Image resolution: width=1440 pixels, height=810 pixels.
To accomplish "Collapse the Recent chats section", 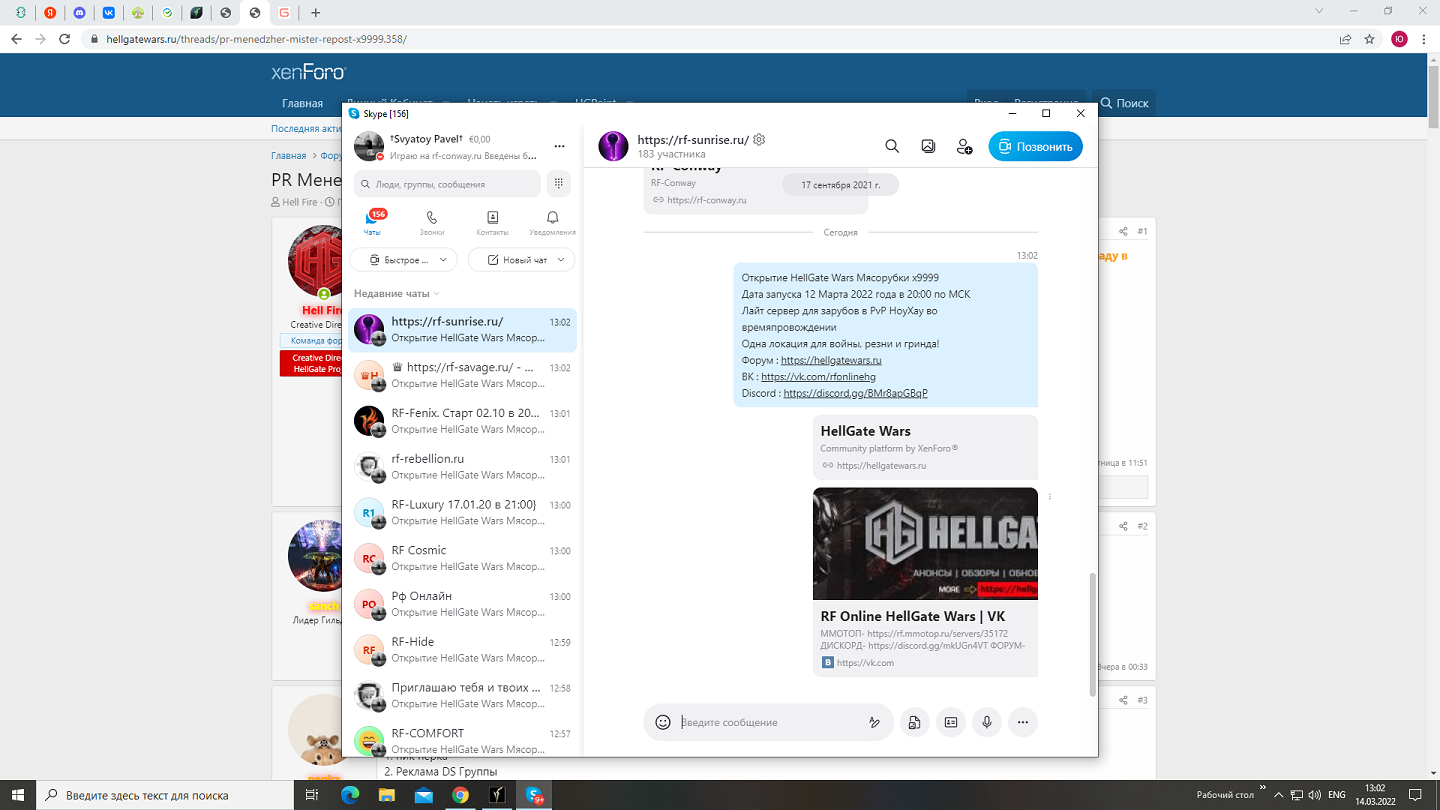I will [x=396, y=294].
